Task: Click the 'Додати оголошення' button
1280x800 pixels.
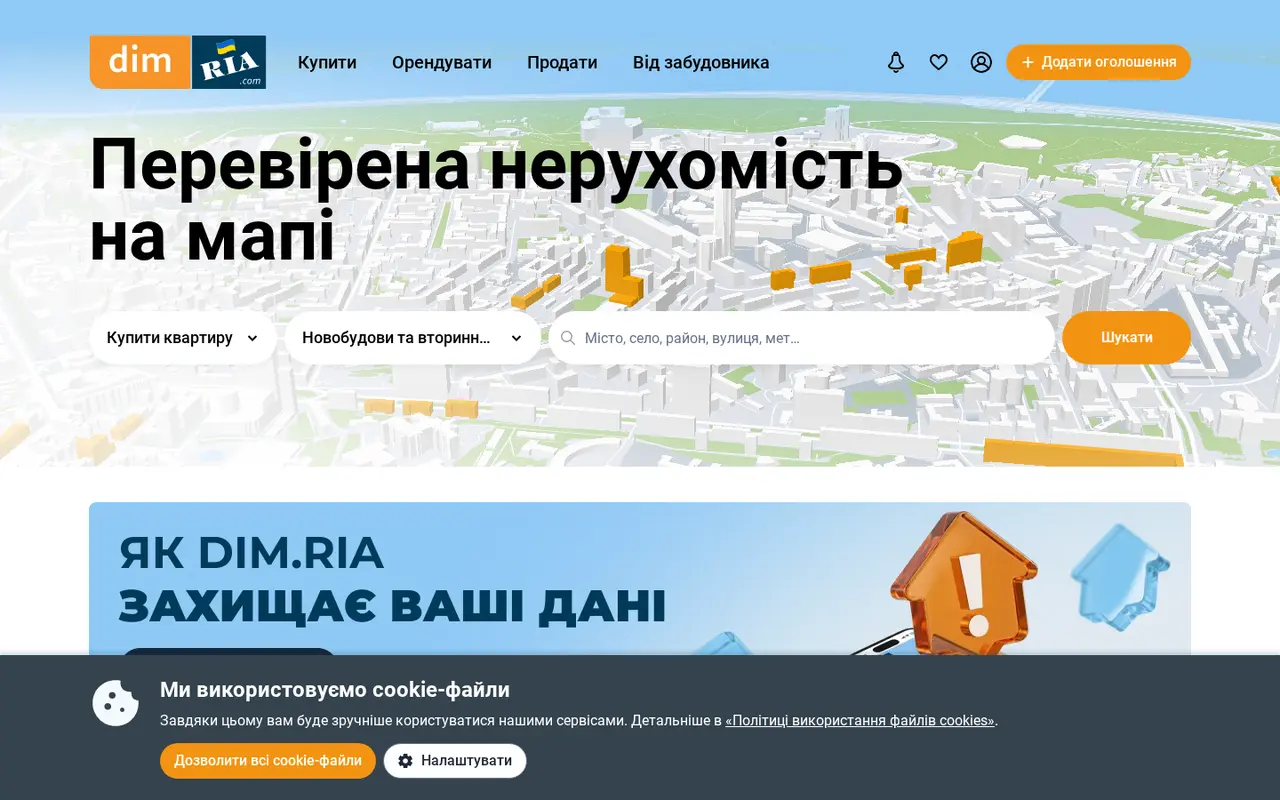Action: (x=1098, y=62)
